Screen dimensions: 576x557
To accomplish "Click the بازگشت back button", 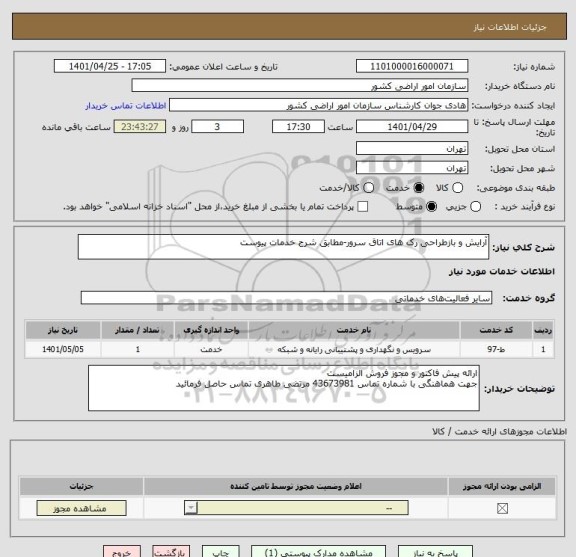I will pyautogui.click(x=171, y=551).
